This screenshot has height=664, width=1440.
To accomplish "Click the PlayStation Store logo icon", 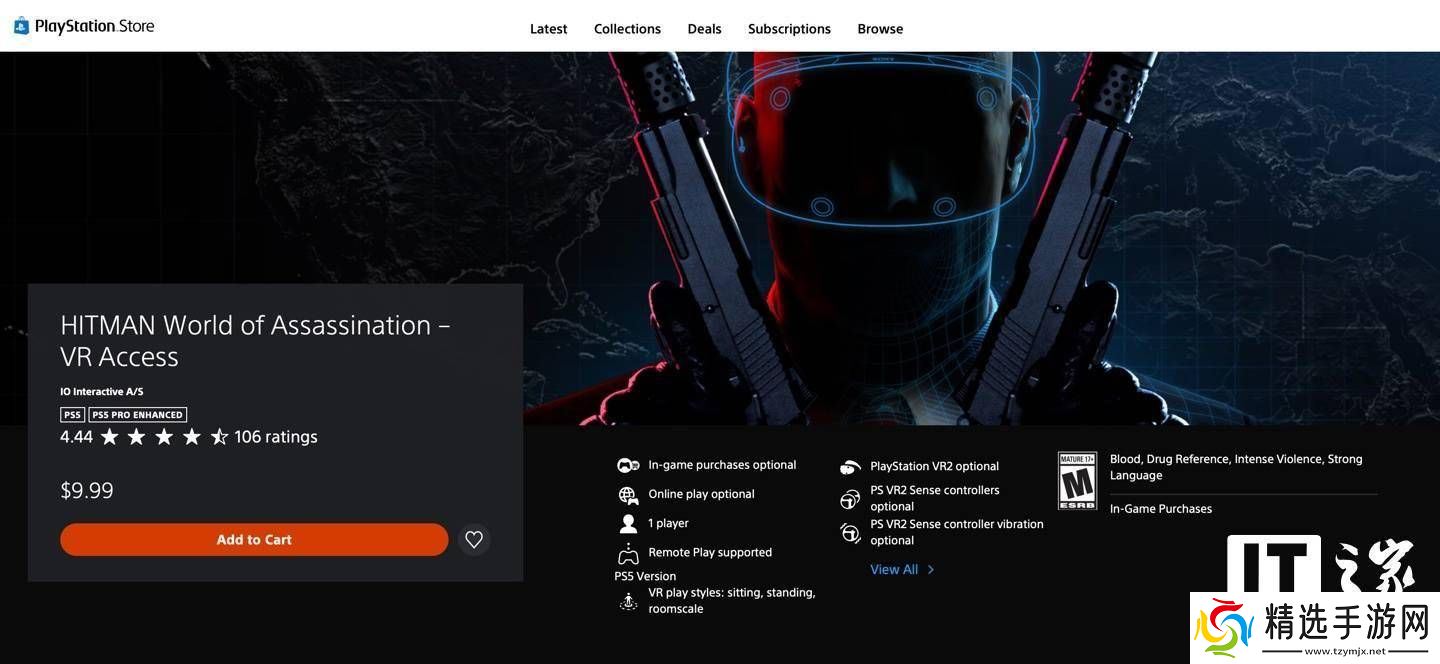I will click(x=21, y=26).
